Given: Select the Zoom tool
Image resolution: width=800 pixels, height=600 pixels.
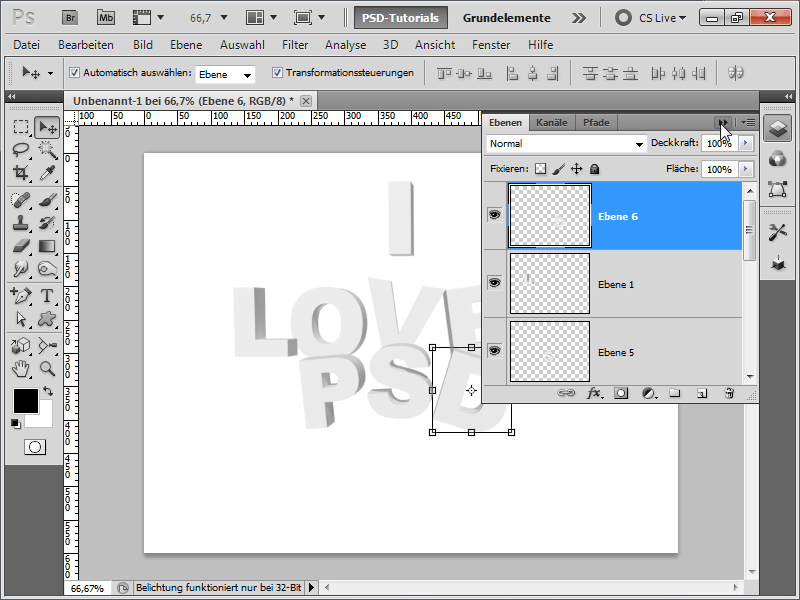Looking at the screenshot, I should [x=47, y=368].
